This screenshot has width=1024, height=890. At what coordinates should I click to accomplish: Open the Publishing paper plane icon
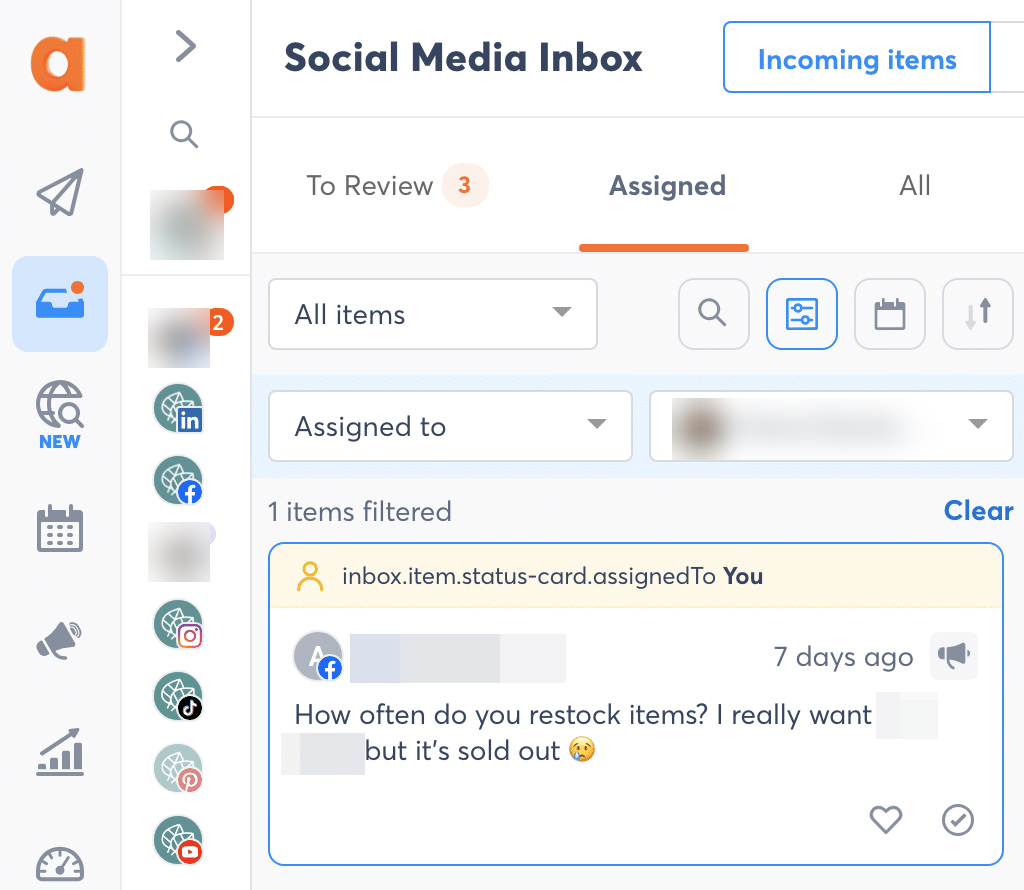tap(59, 192)
